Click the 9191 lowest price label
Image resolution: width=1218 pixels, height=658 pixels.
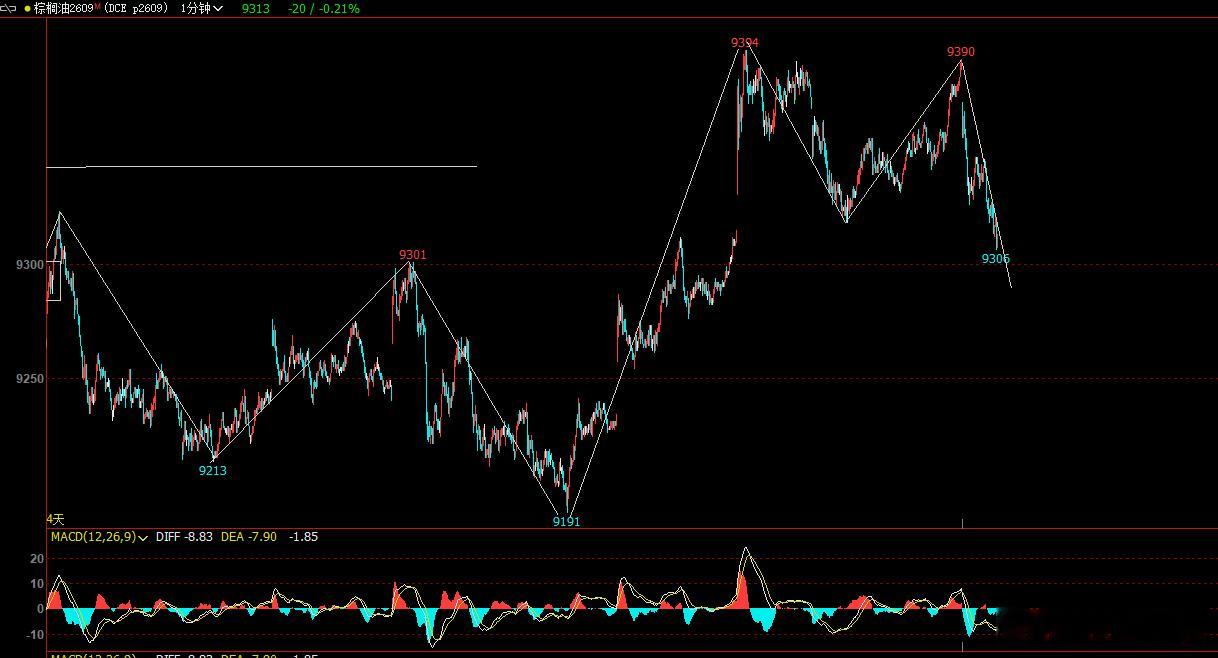point(566,521)
